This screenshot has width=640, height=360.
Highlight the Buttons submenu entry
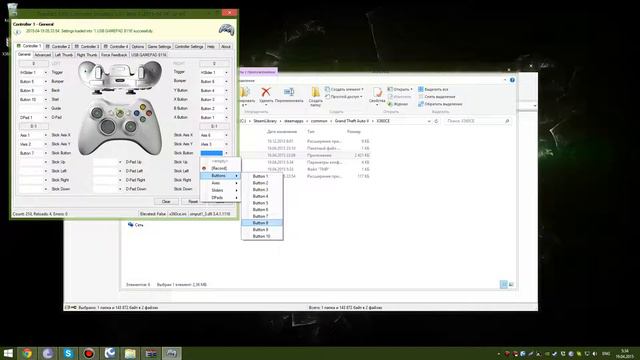point(220,176)
